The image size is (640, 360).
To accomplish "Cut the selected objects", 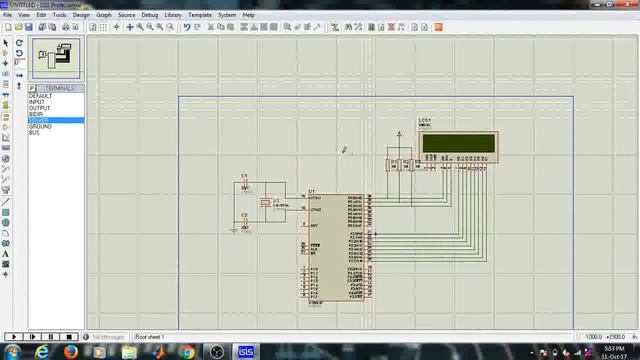I will pyautogui.click(x=211, y=27).
